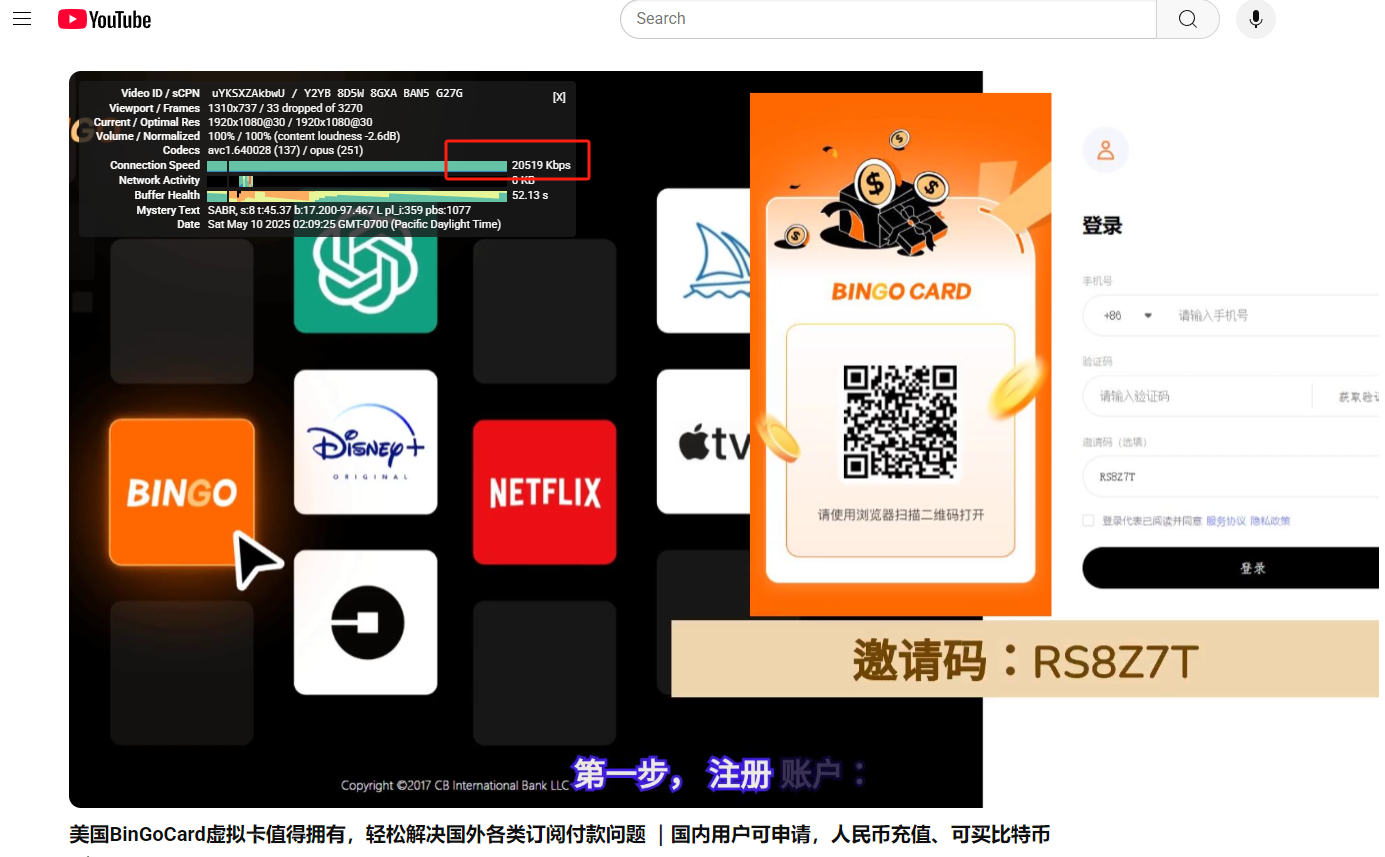Tick the agreement checkbox beside 登录代表已阅读并同意
Viewport: 1385px width, 857px height.
(x=1088, y=521)
